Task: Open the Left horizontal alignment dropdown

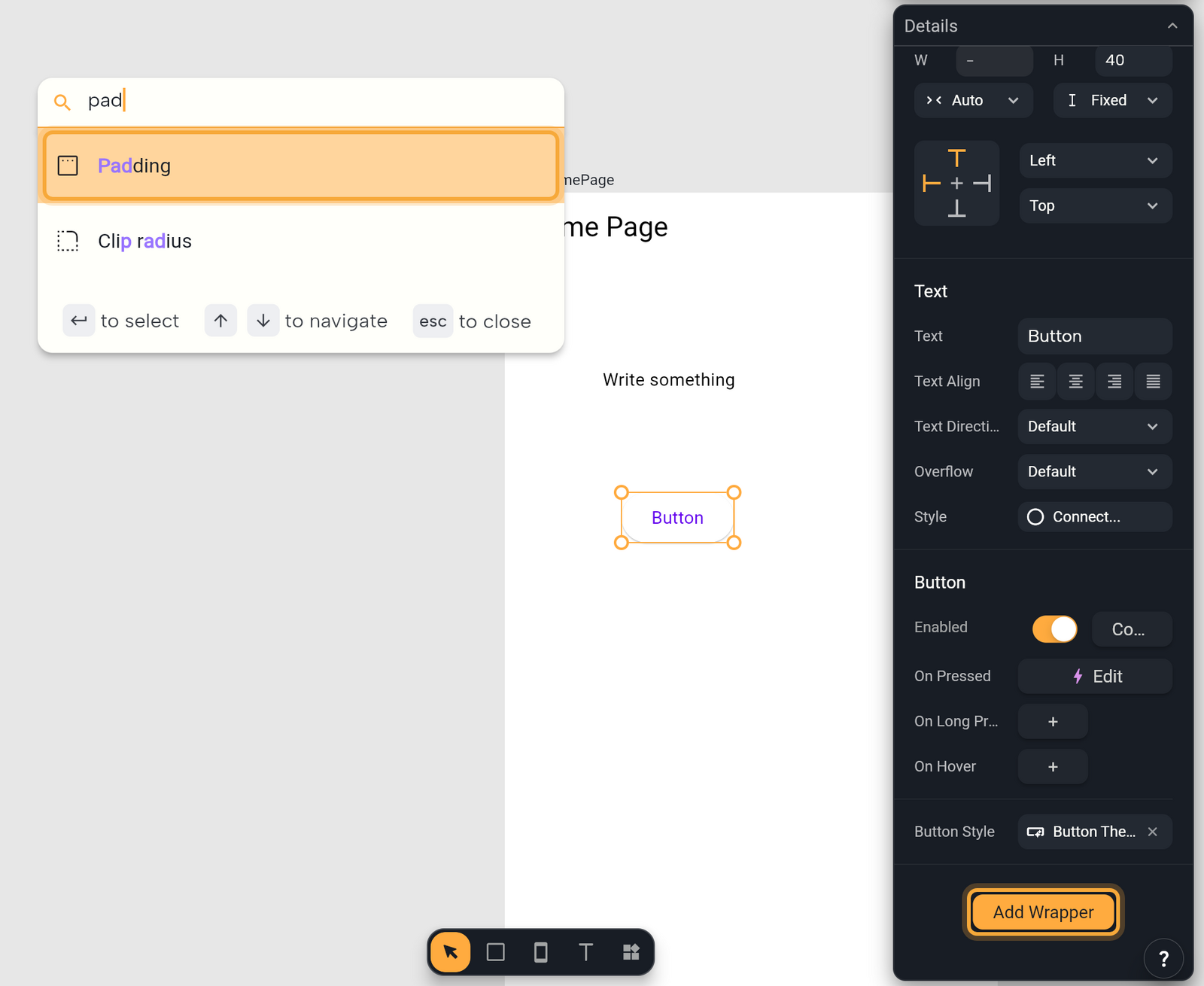Action: click(x=1096, y=160)
